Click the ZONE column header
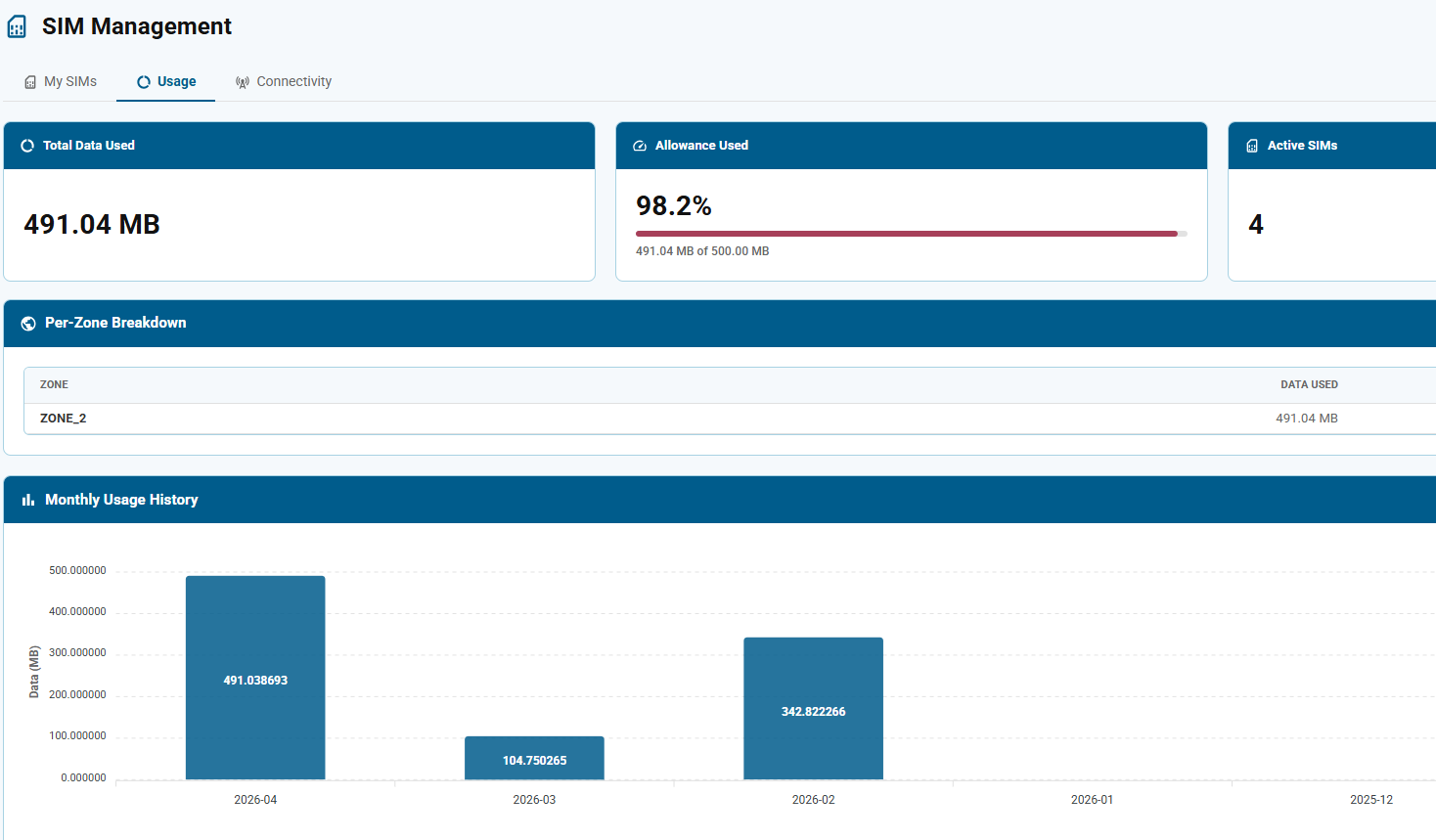Viewport: 1436px width, 840px height. 54,384
